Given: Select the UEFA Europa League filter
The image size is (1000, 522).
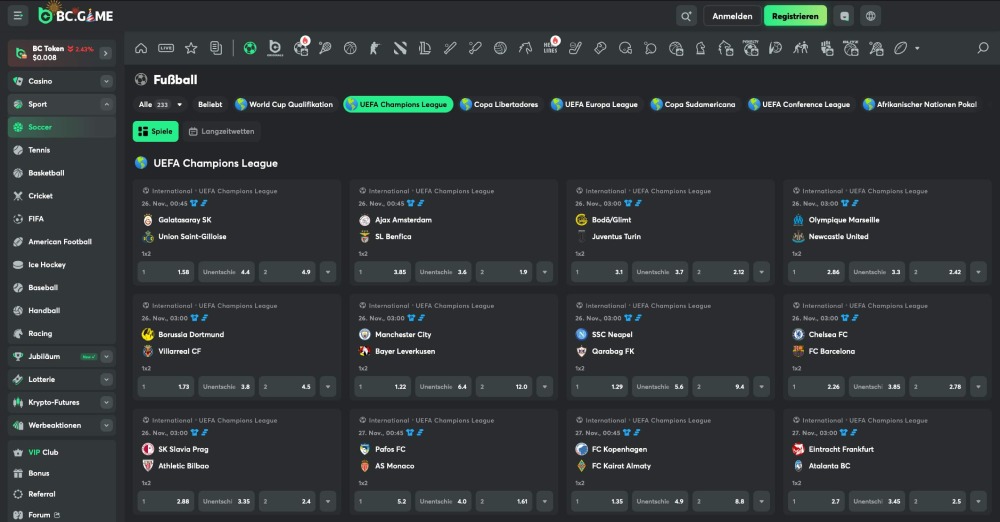Looking at the screenshot, I should (594, 104).
